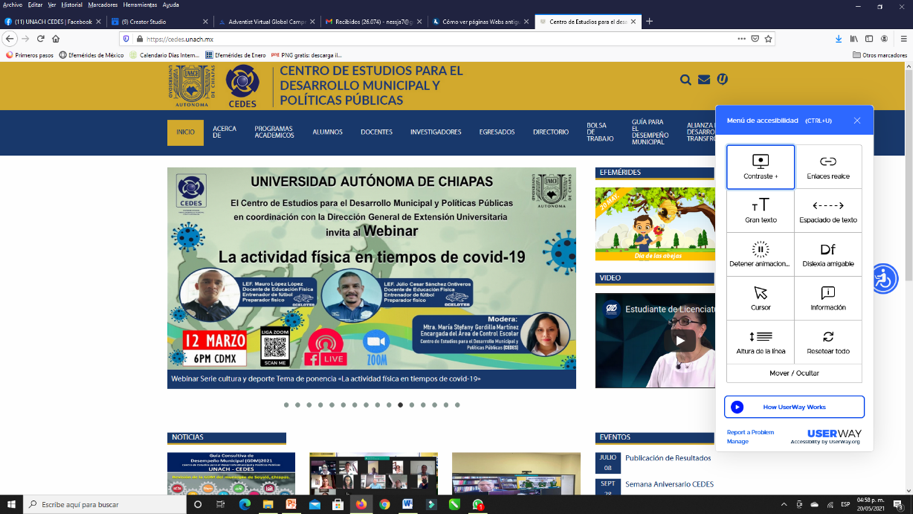Open Report a Problem link
Viewport: 913px width, 514px height.
pyautogui.click(x=750, y=432)
